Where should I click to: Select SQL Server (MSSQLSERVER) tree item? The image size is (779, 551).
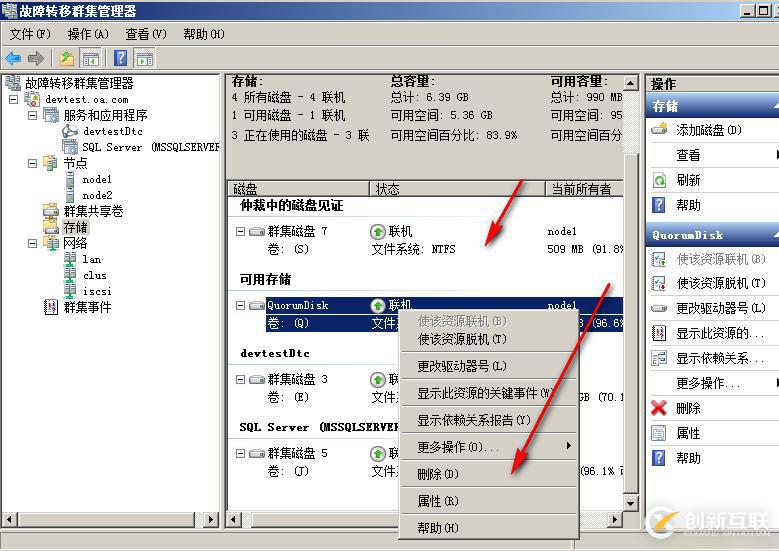[x=151, y=147]
